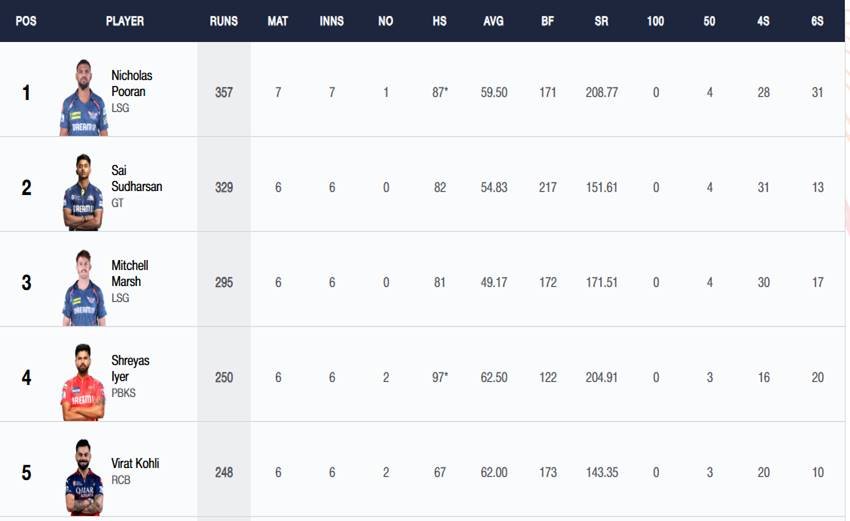Open Nicholas Pooran's player name link
Image resolution: width=850 pixels, height=521 pixels.
coord(132,84)
